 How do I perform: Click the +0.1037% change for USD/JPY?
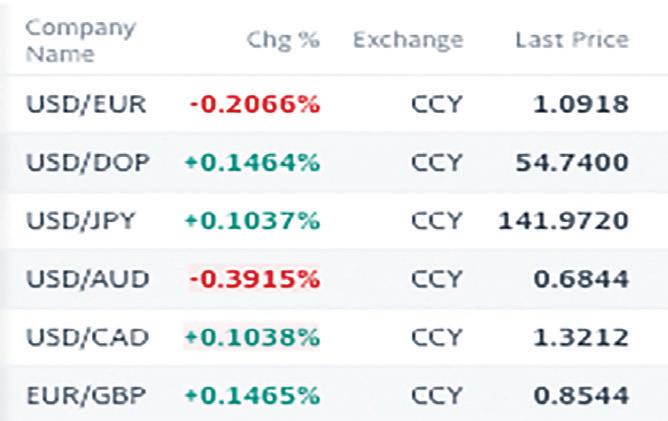click(x=251, y=219)
